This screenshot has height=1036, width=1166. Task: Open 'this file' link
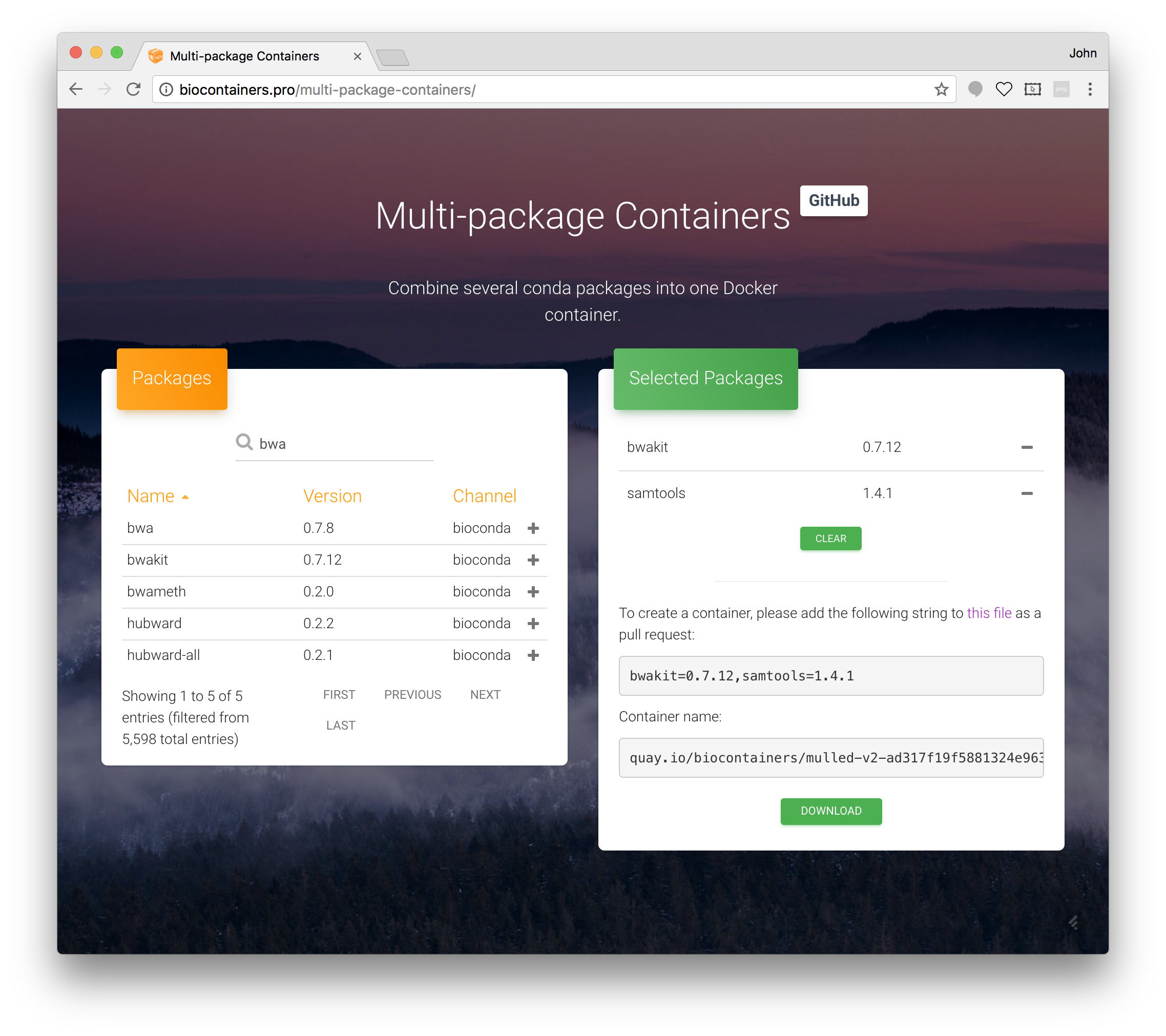(989, 613)
